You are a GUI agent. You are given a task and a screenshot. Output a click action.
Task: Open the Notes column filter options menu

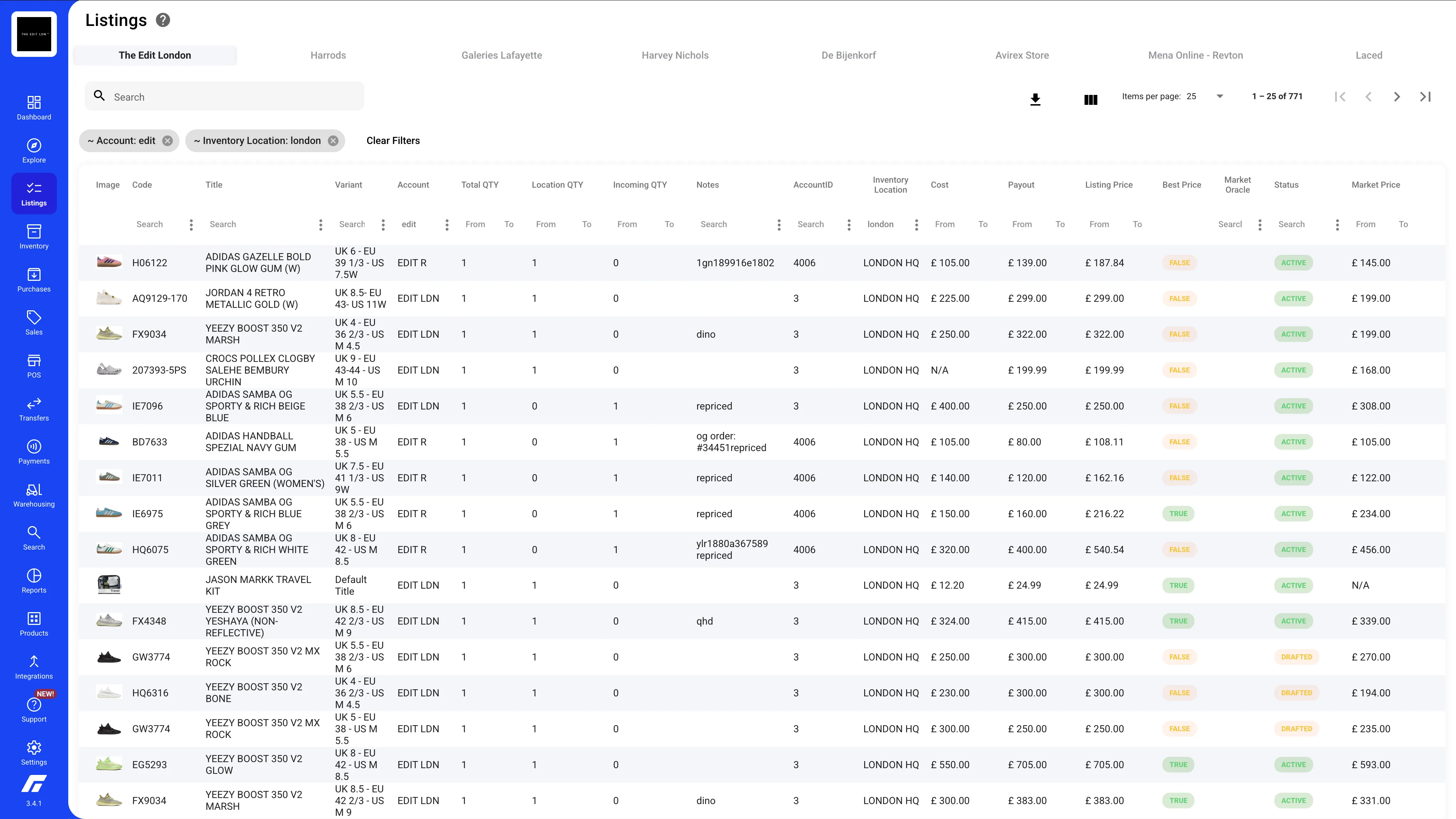coord(779,224)
